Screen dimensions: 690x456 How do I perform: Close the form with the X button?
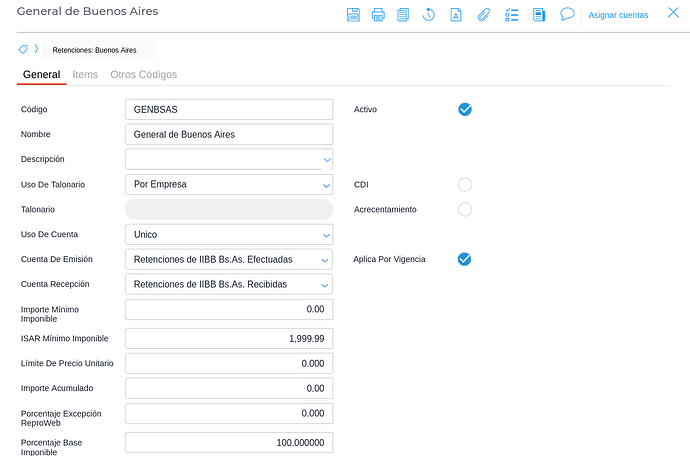[673, 13]
